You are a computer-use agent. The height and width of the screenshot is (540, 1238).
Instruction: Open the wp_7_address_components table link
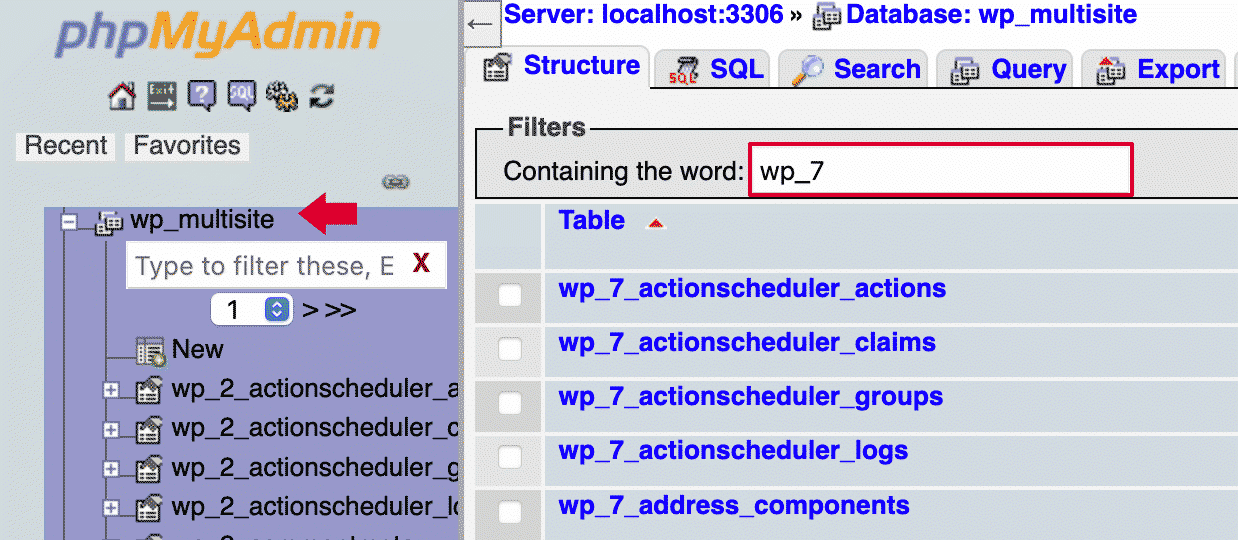[733, 505]
